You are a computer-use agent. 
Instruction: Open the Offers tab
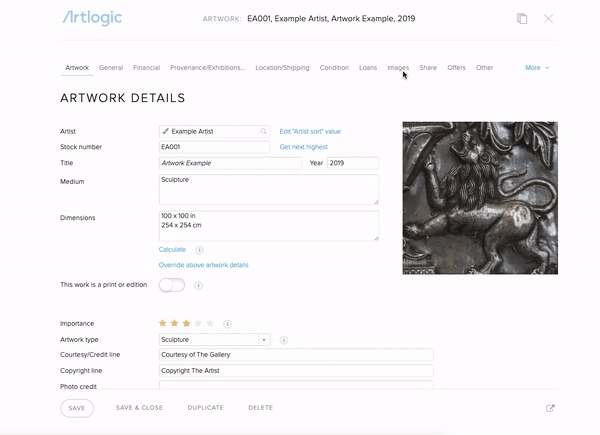click(x=457, y=68)
